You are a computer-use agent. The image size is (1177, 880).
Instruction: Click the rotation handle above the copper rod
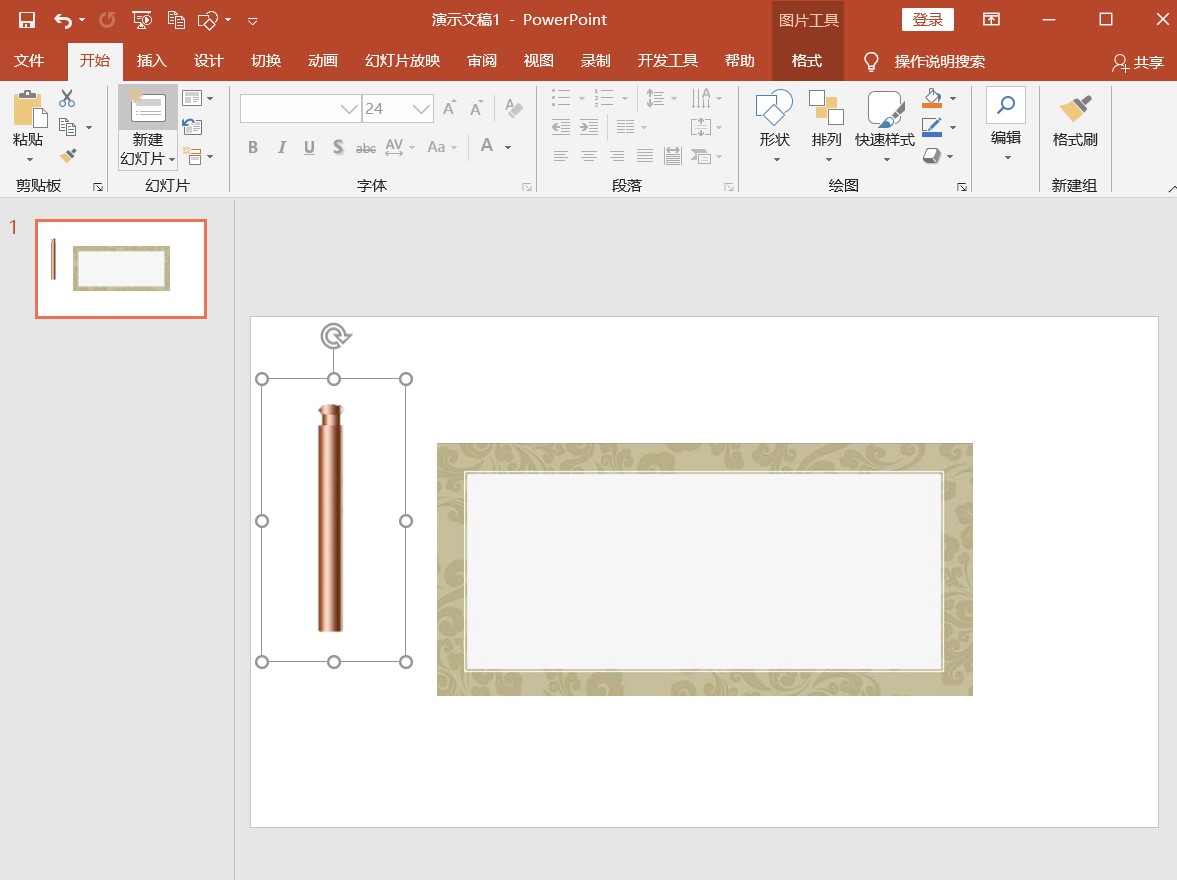(x=335, y=336)
